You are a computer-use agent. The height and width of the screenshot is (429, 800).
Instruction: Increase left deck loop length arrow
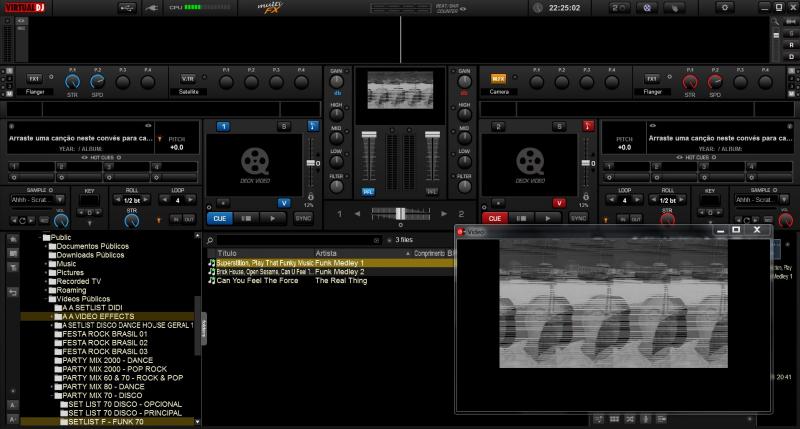point(190,200)
